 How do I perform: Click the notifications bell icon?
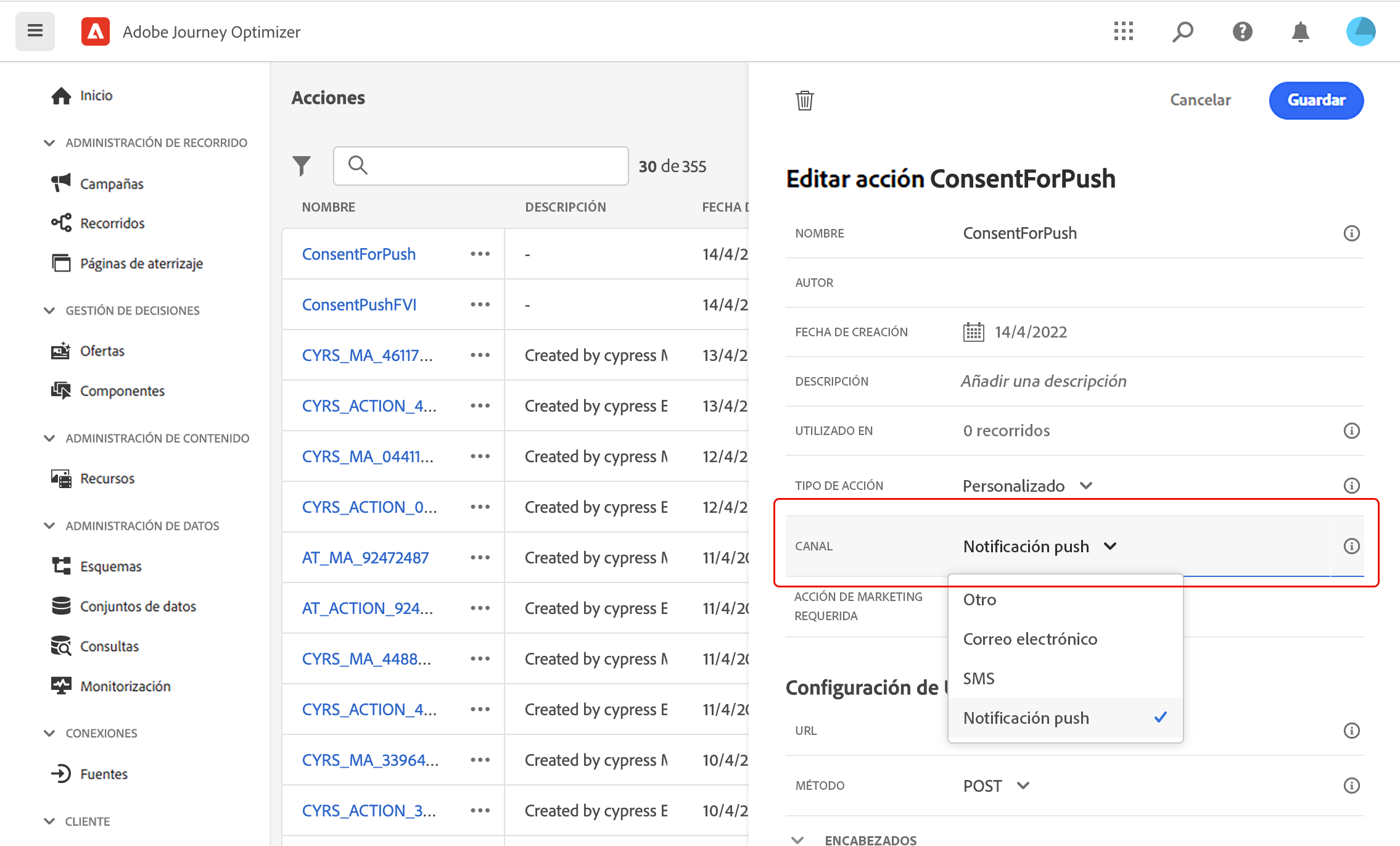coord(1300,31)
